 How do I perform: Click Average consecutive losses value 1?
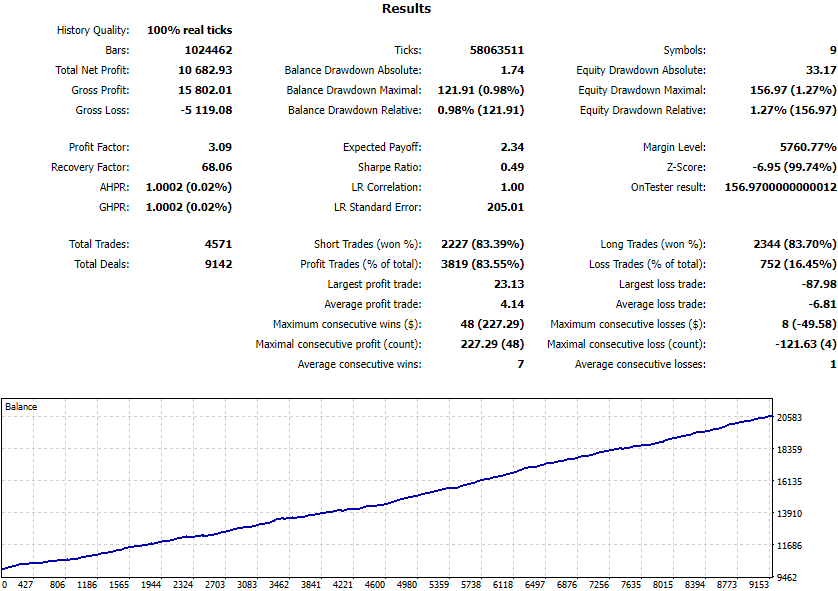833,364
